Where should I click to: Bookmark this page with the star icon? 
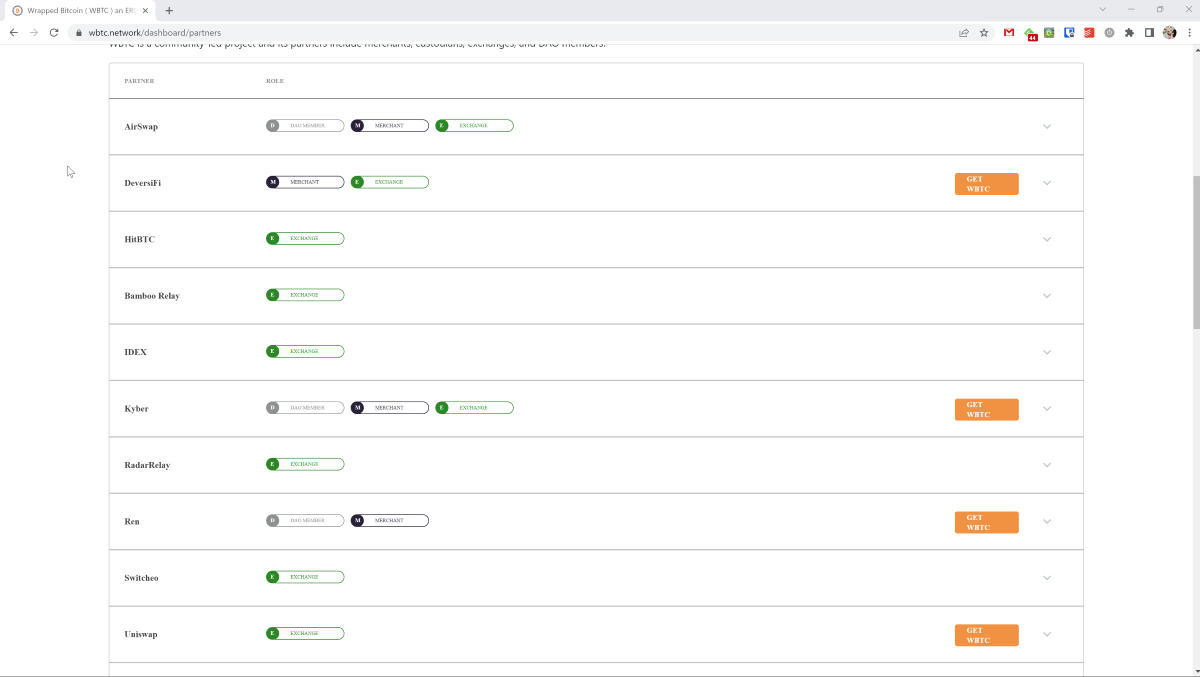click(x=984, y=32)
